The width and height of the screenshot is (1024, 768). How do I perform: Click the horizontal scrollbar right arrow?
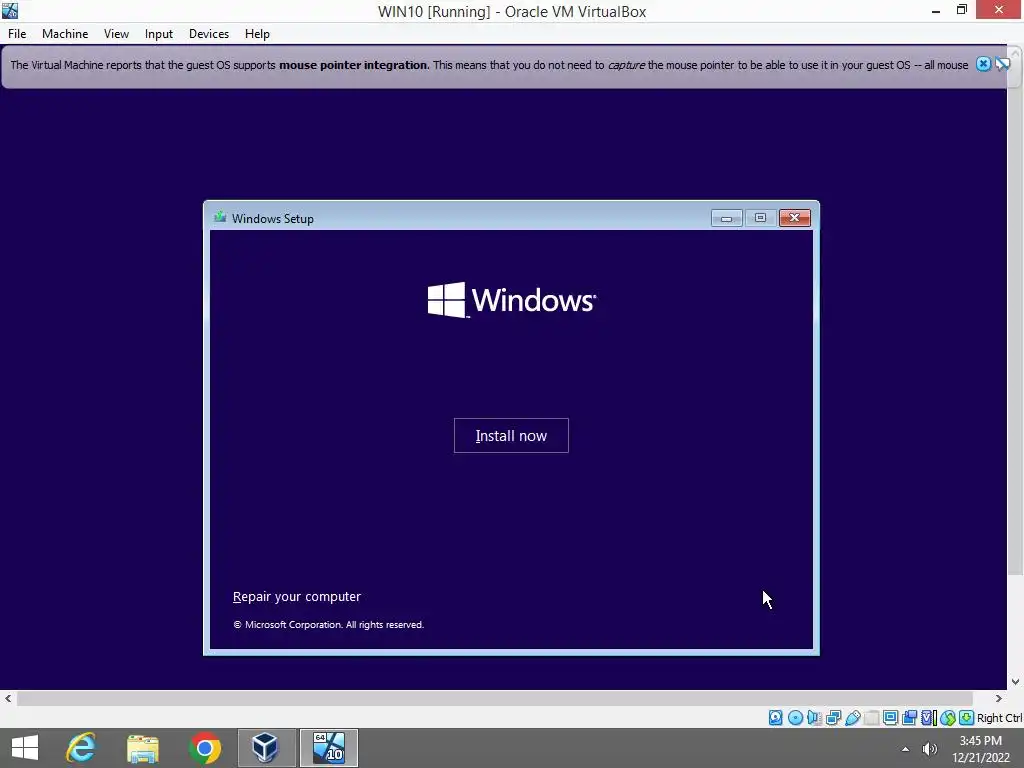point(999,699)
